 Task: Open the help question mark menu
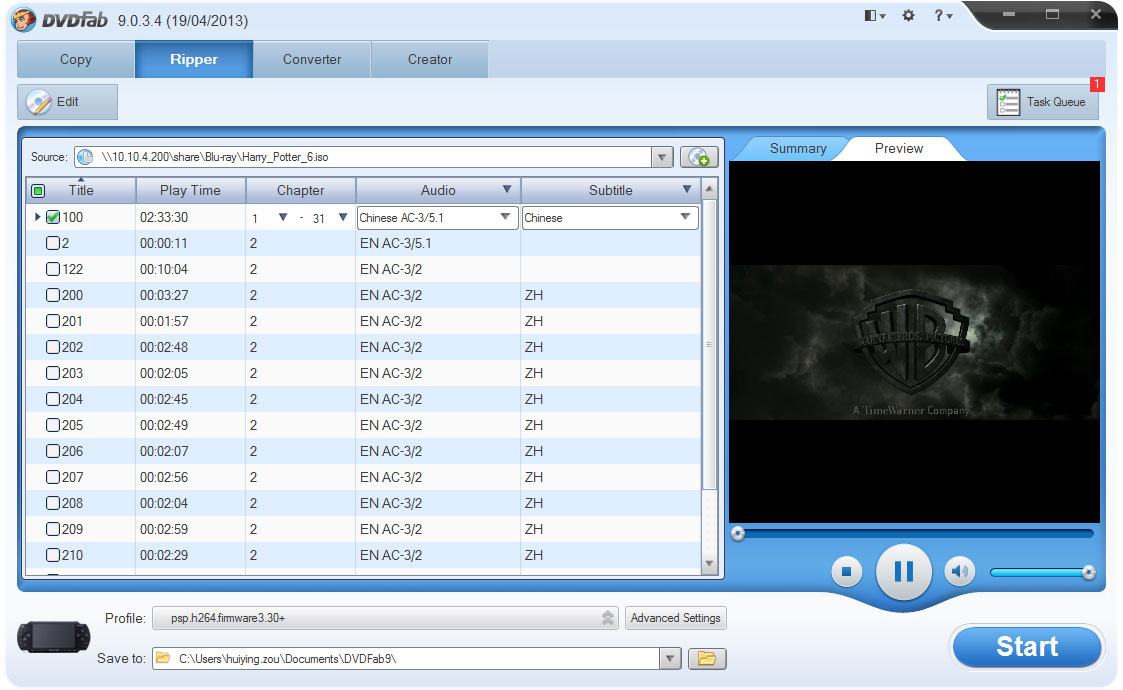[943, 15]
